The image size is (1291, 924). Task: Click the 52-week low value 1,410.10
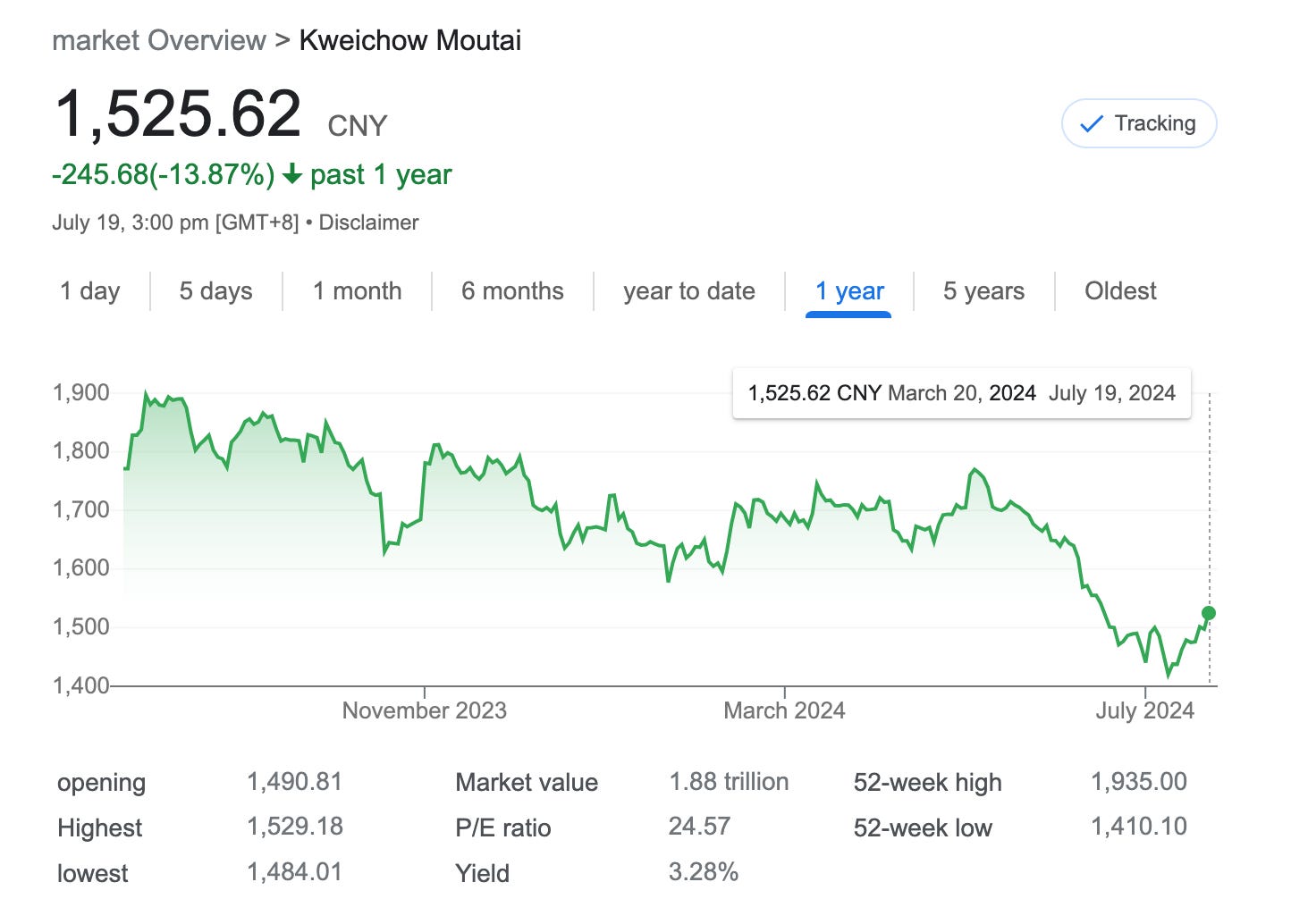(x=1139, y=827)
